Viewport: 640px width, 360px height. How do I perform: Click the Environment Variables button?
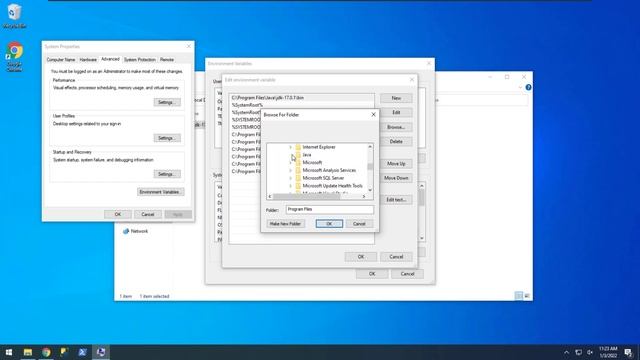coord(160,192)
